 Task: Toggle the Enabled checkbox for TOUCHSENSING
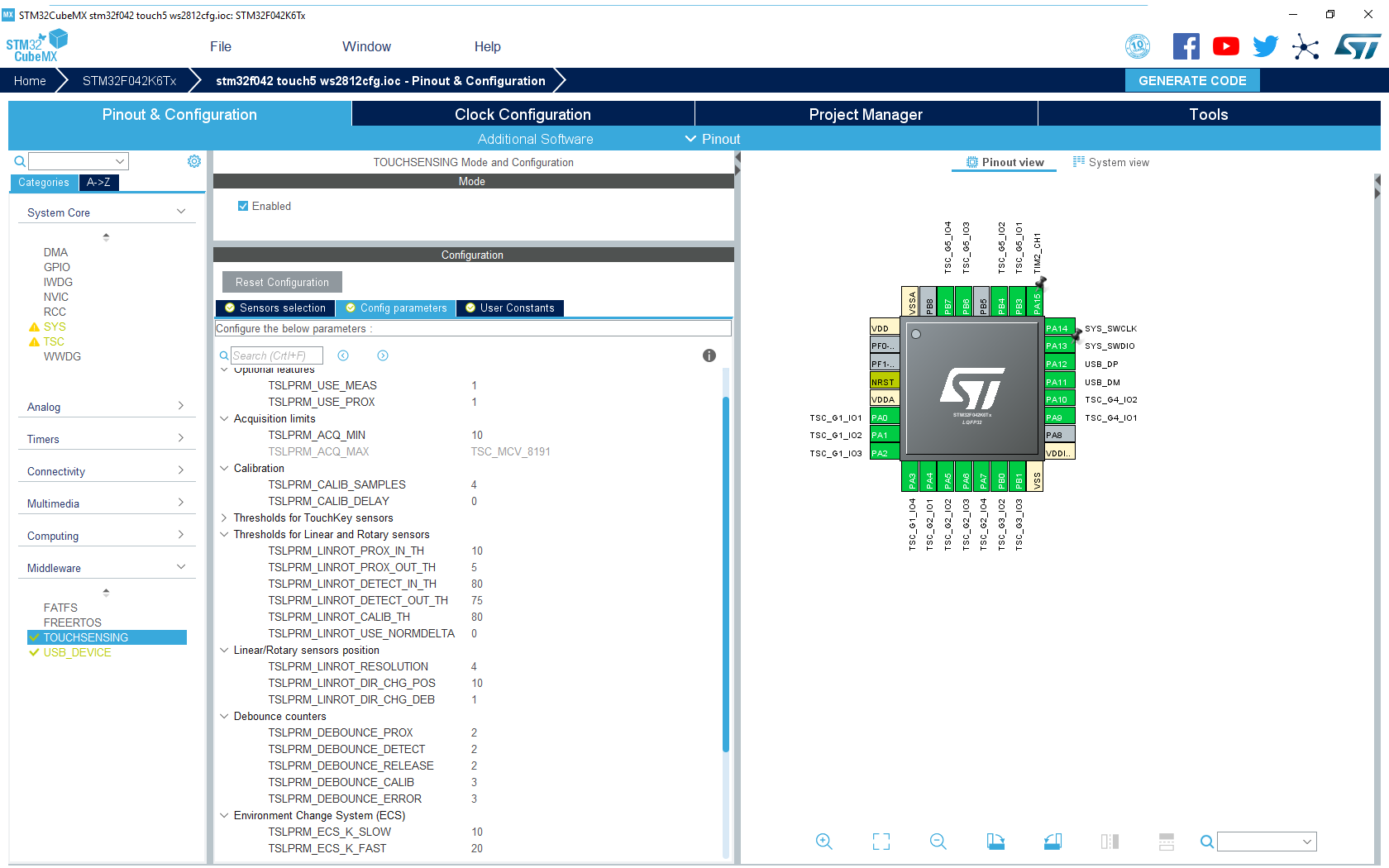[x=243, y=206]
